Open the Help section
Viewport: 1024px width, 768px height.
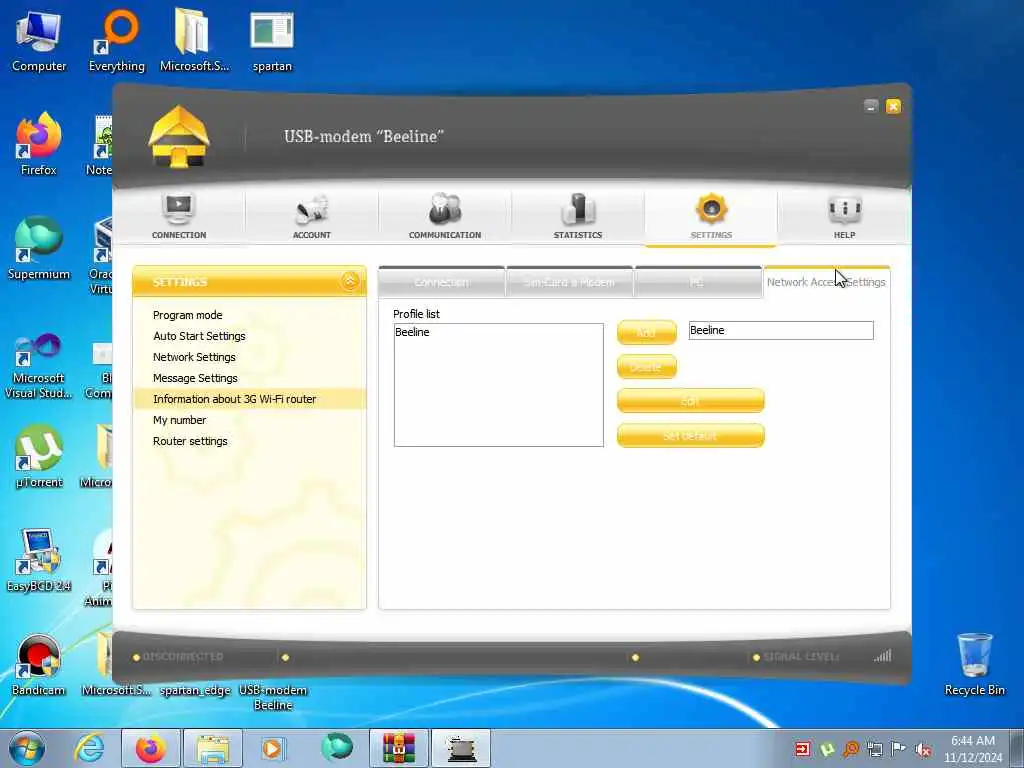pyautogui.click(x=844, y=217)
